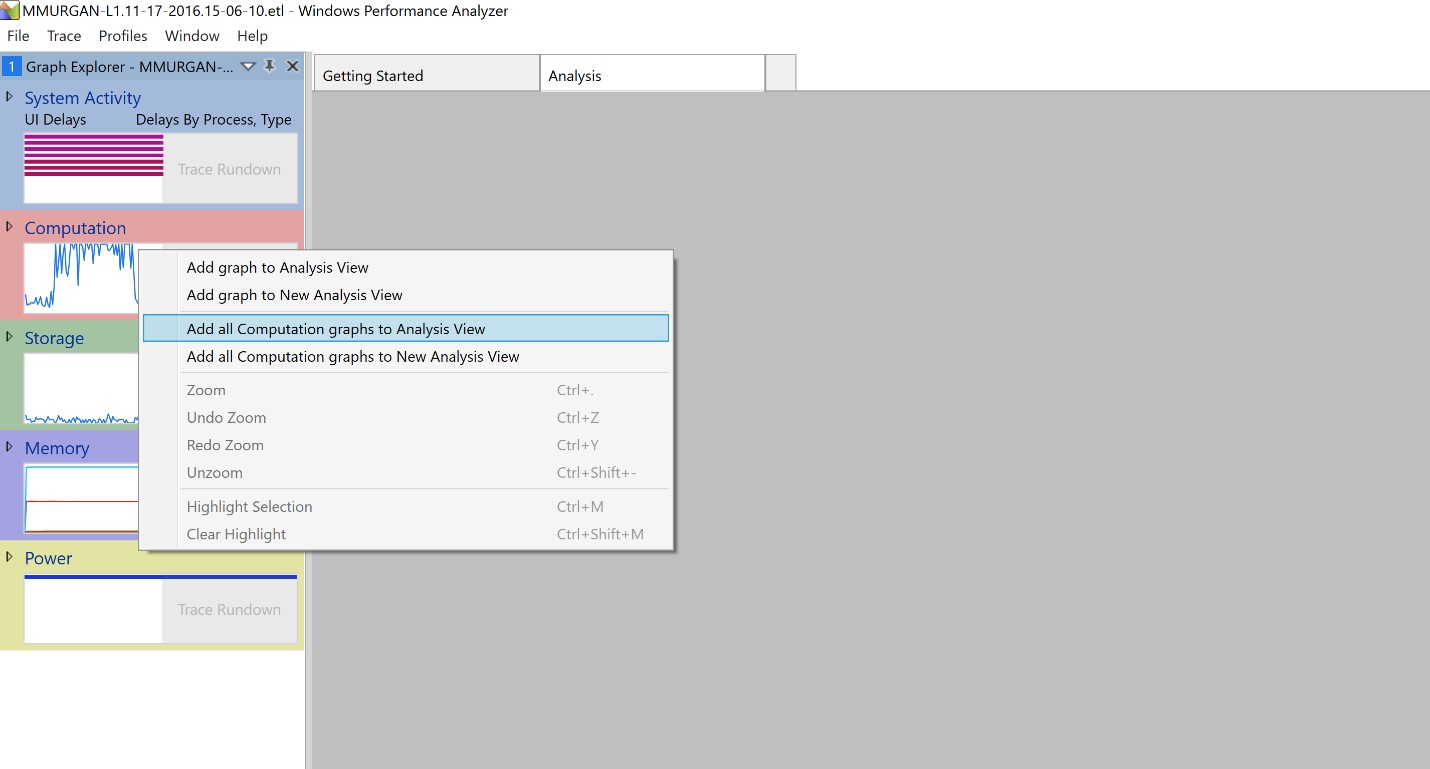The height and width of the screenshot is (769, 1430).
Task: Click the Graph Explorer panel number 1 badge
Action: tap(11, 66)
